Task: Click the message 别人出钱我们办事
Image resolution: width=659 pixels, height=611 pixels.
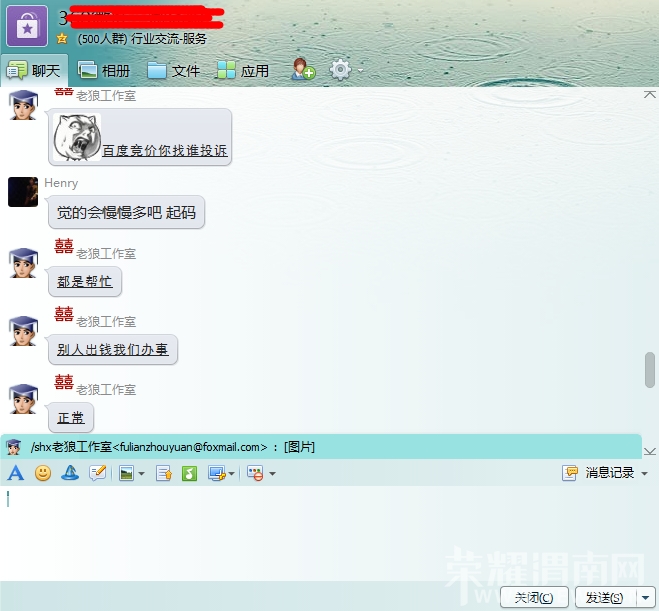Action: (113, 350)
